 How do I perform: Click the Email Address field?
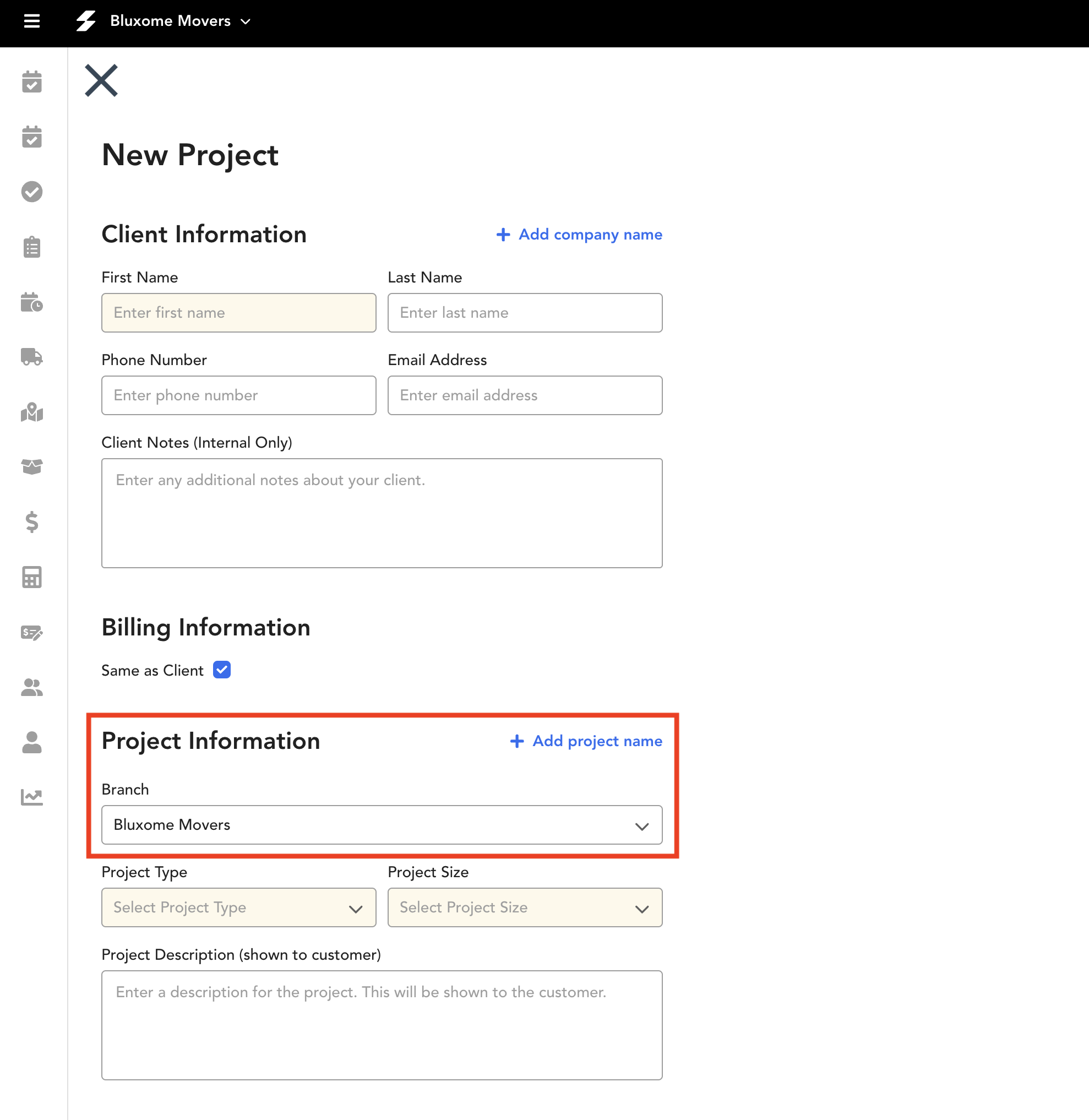tap(525, 395)
